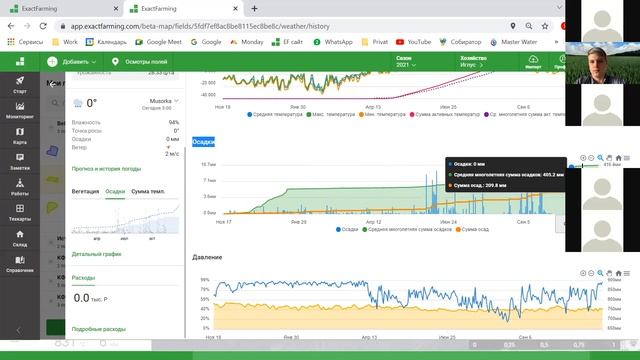The width and height of the screenshot is (640, 360).
Task: Enable pan tool on precipitation chart
Action: click(x=609, y=158)
